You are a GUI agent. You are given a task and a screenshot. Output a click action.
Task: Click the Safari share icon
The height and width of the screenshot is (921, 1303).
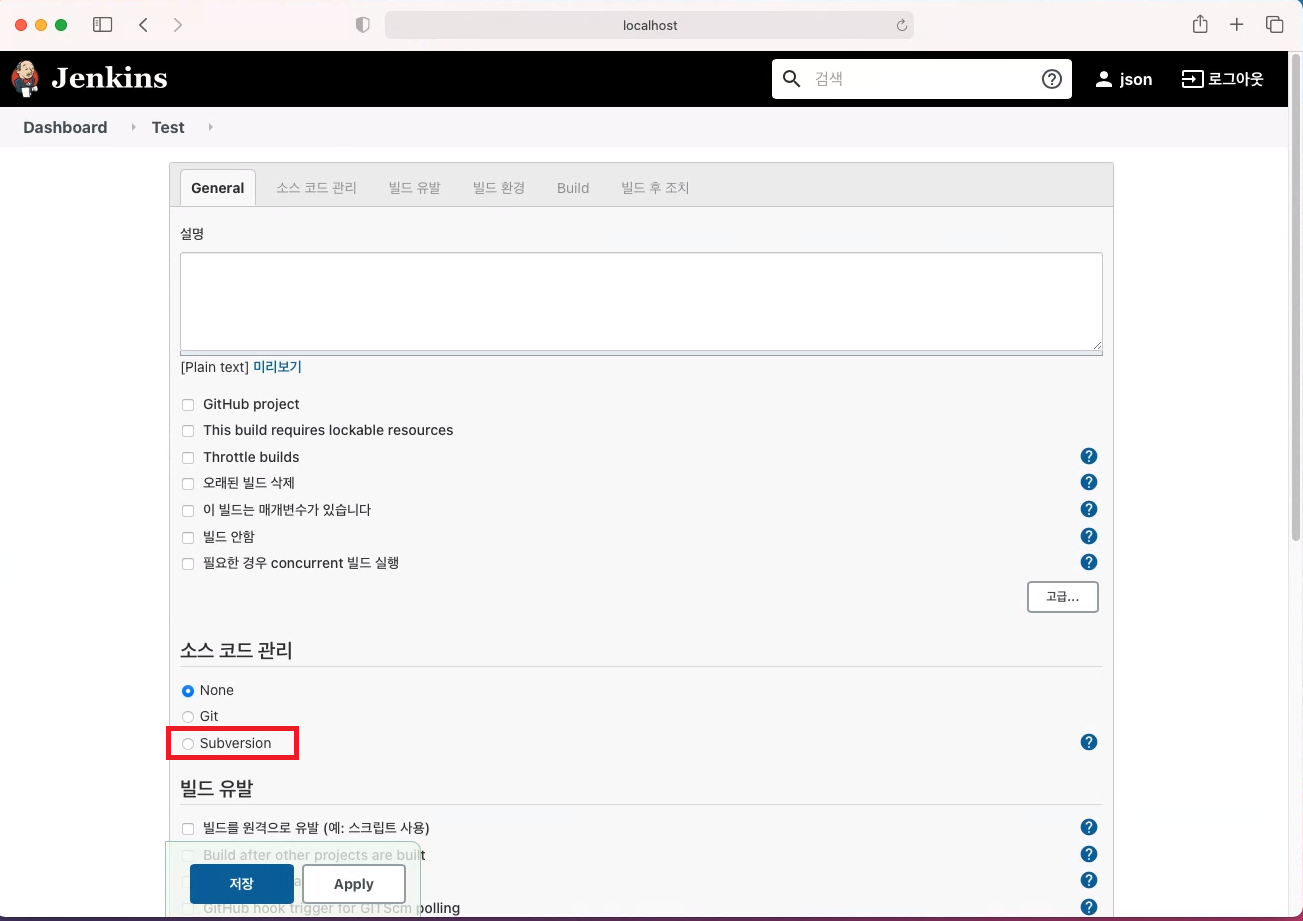(x=1200, y=25)
